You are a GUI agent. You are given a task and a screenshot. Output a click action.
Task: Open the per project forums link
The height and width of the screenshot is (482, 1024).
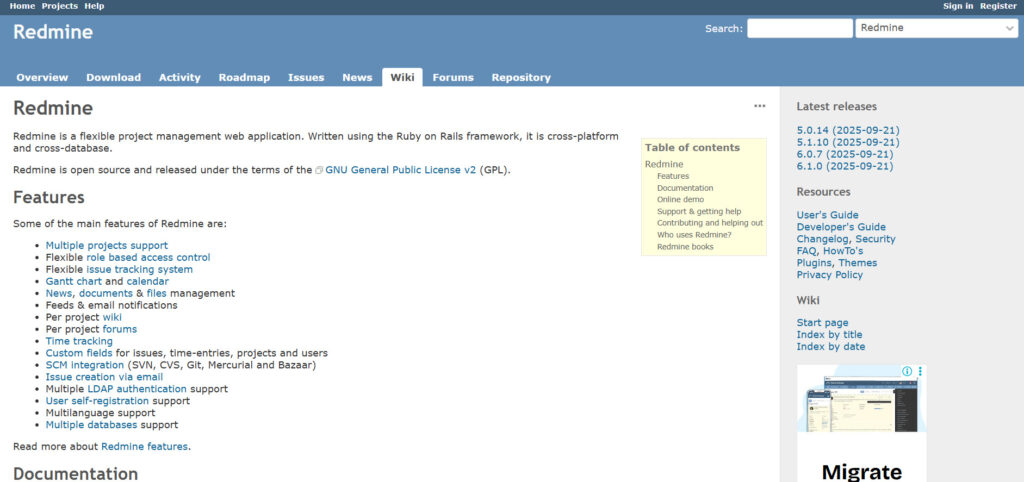120,329
